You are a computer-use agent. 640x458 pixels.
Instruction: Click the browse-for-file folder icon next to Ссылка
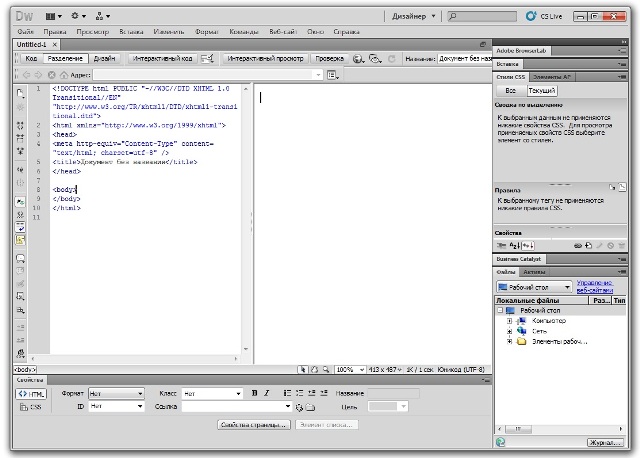tap(310, 407)
